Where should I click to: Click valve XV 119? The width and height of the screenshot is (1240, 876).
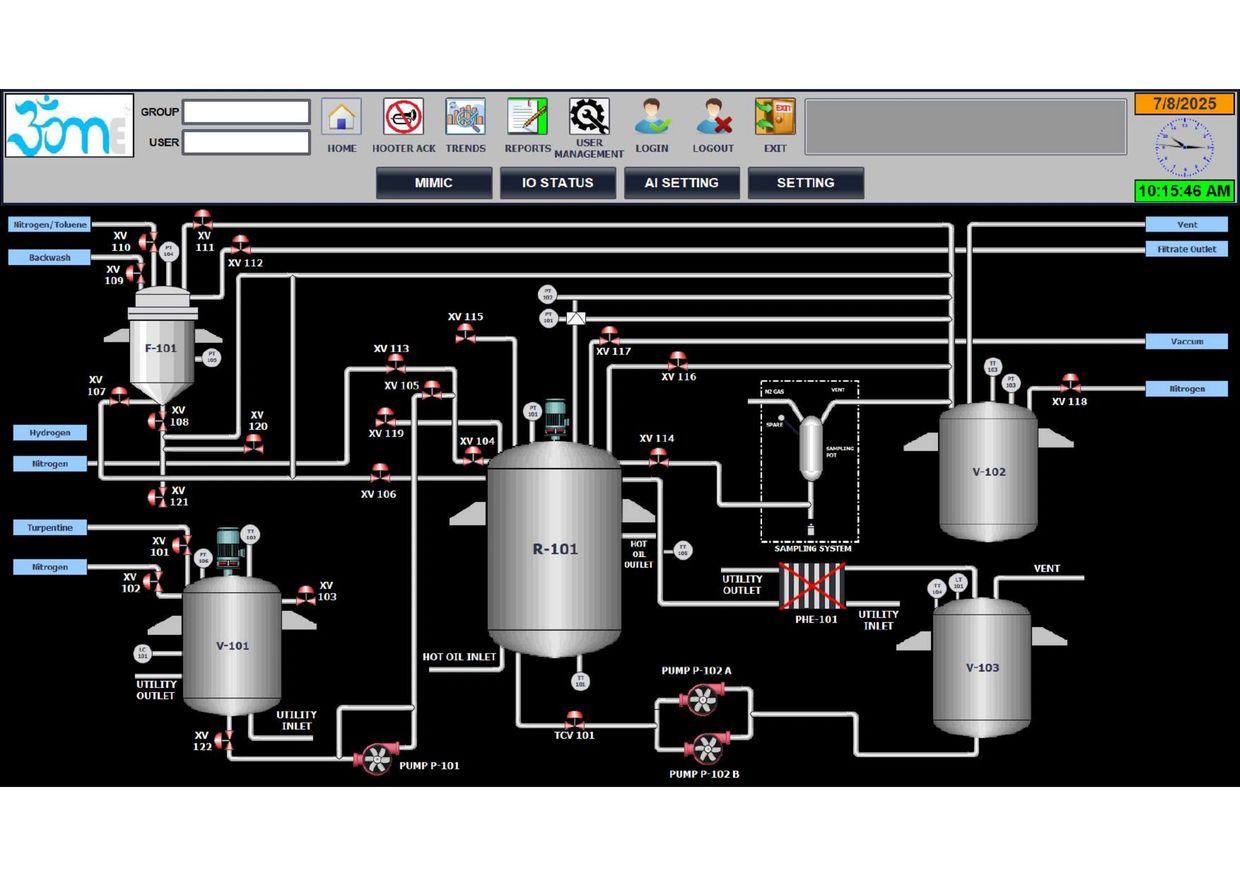pos(386,417)
